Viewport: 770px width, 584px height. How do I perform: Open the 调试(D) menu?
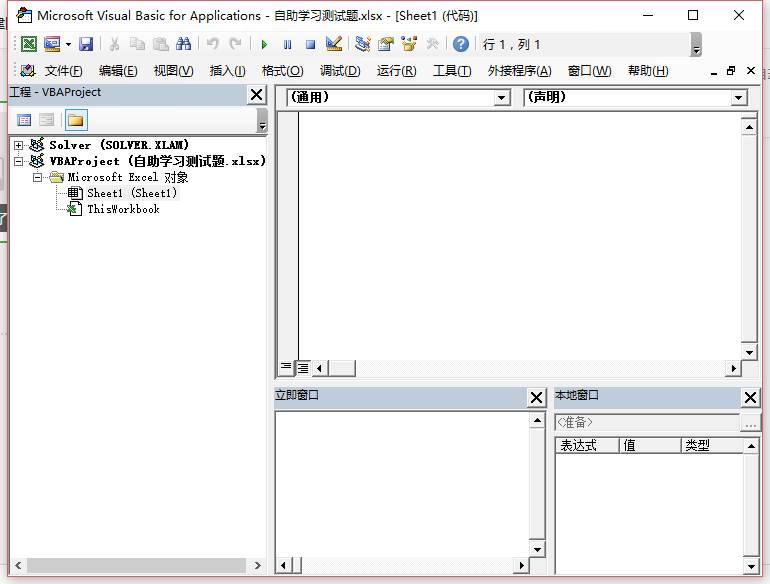point(340,71)
